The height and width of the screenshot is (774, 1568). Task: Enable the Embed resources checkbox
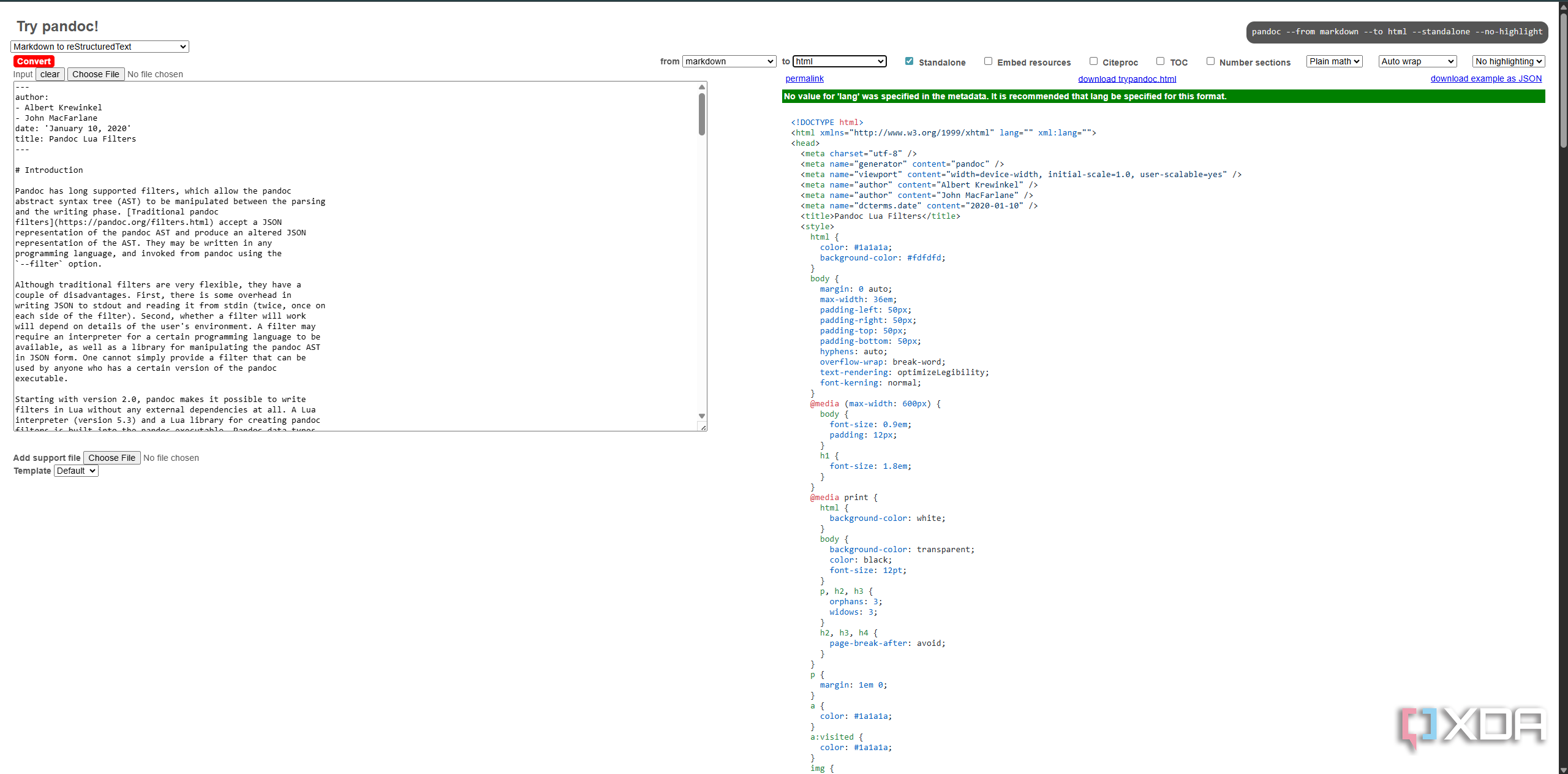tap(988, 61)
